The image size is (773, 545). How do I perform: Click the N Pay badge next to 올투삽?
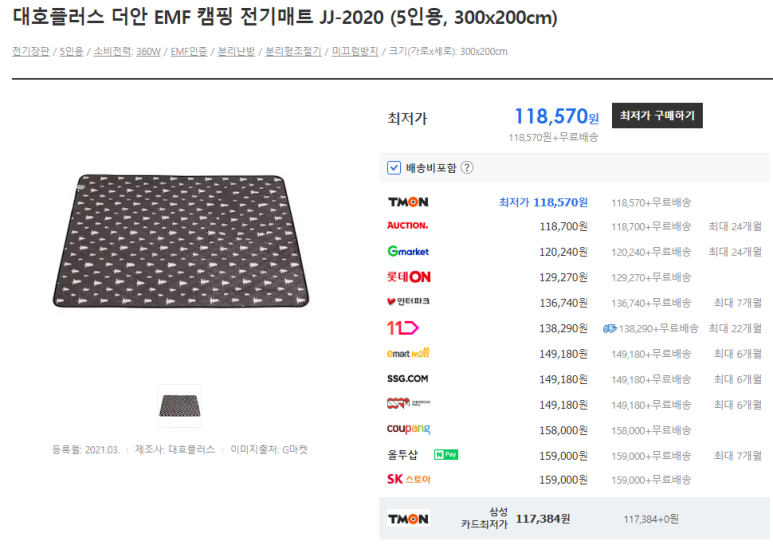pyautogui.click(x=446, y=454)
